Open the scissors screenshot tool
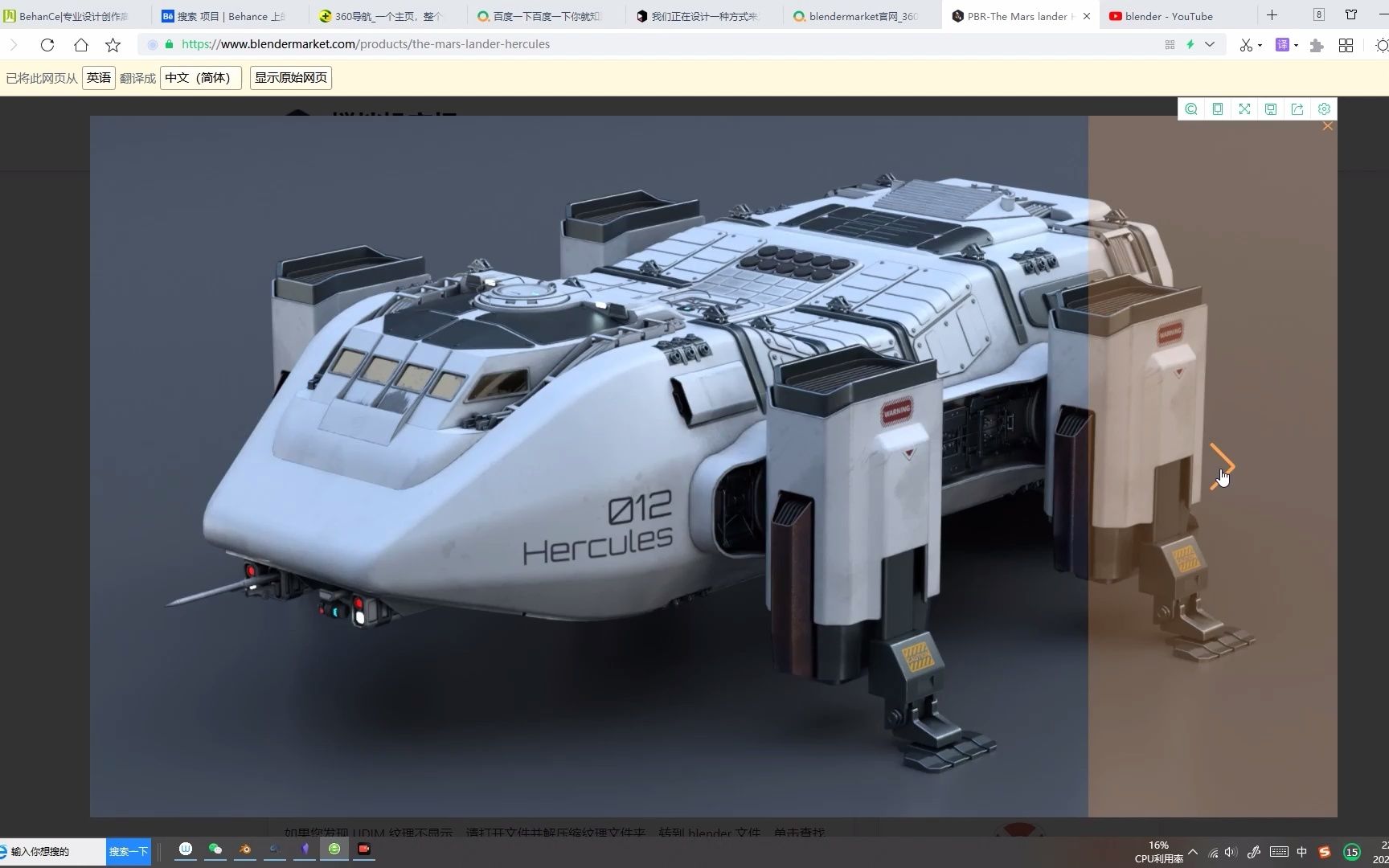The width and height of the screenshot is (1389, 868). coord(1246,45)
